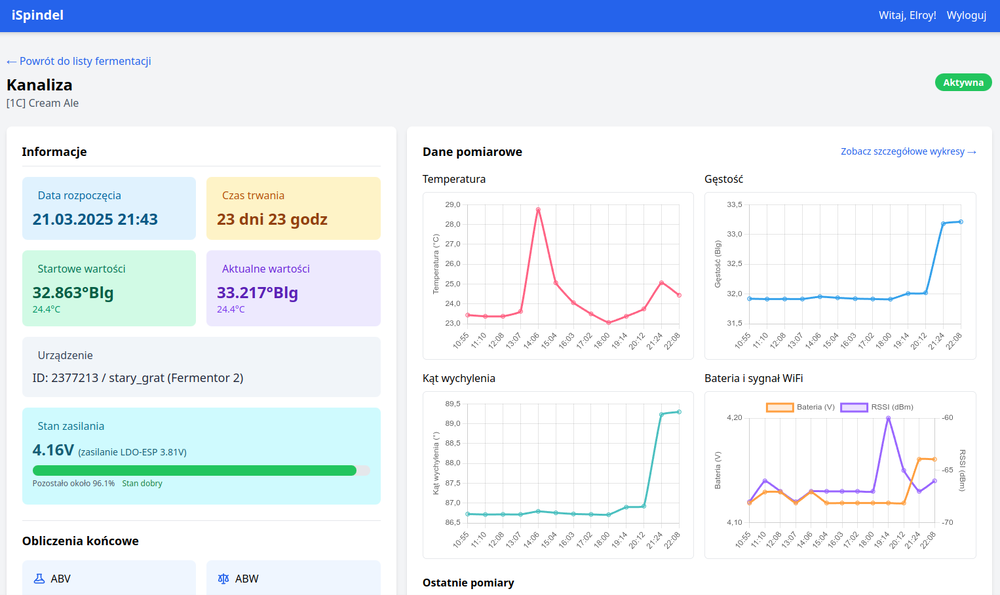
Task: Click Wyloguj to log out
Action: 966,16
